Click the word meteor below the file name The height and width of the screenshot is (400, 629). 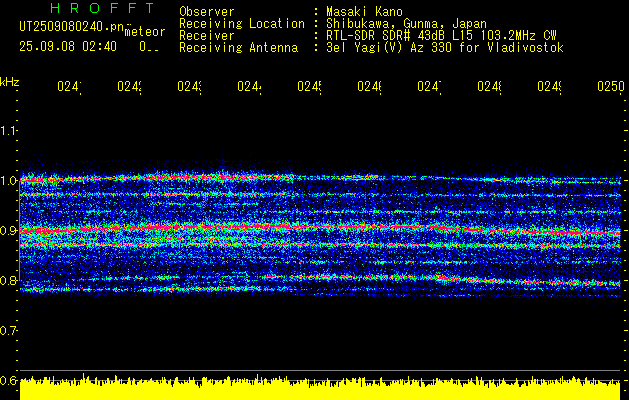tap(144, 32)
